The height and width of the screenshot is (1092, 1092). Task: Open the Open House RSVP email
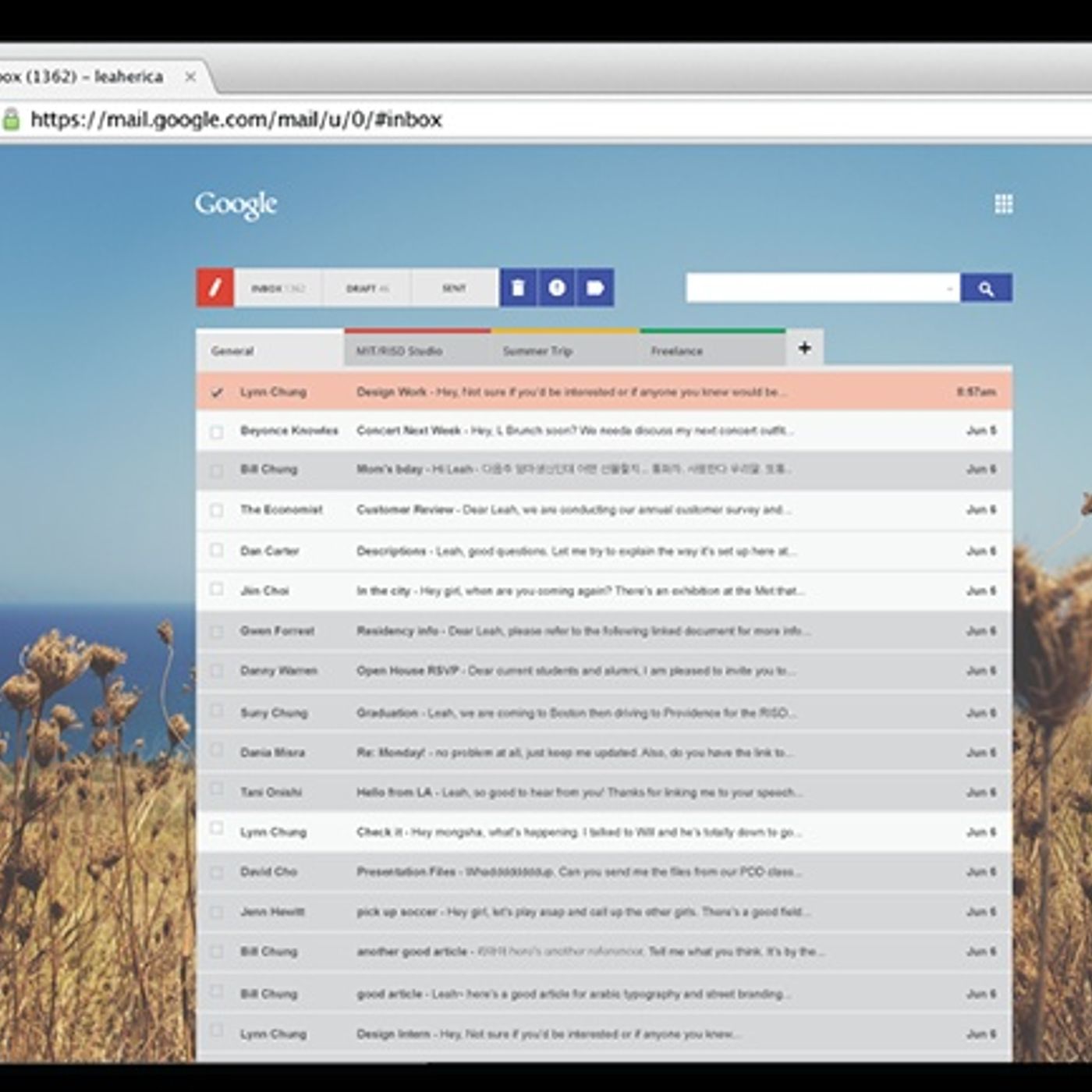point(604,670)
